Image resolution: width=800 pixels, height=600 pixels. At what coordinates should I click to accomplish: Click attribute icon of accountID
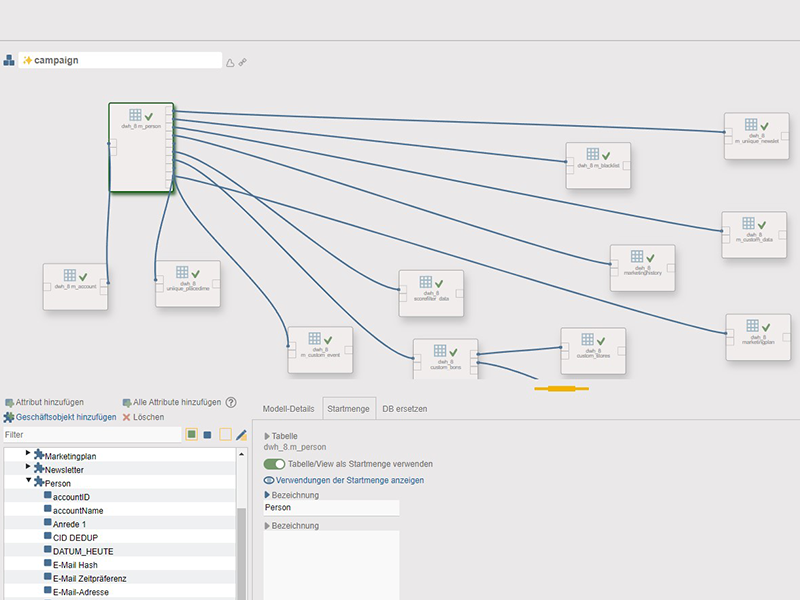[47, 495]
